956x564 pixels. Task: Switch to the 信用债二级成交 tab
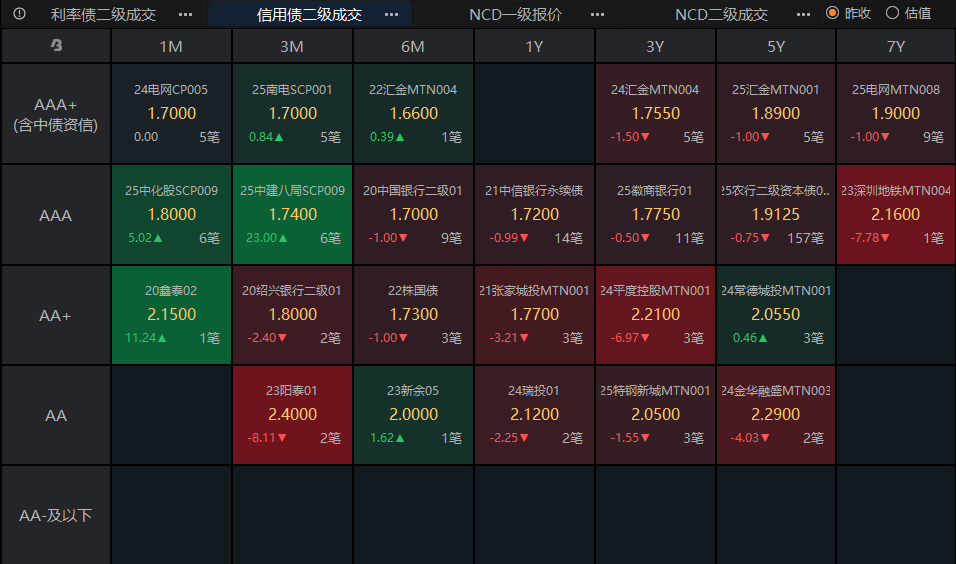(309, 14)
